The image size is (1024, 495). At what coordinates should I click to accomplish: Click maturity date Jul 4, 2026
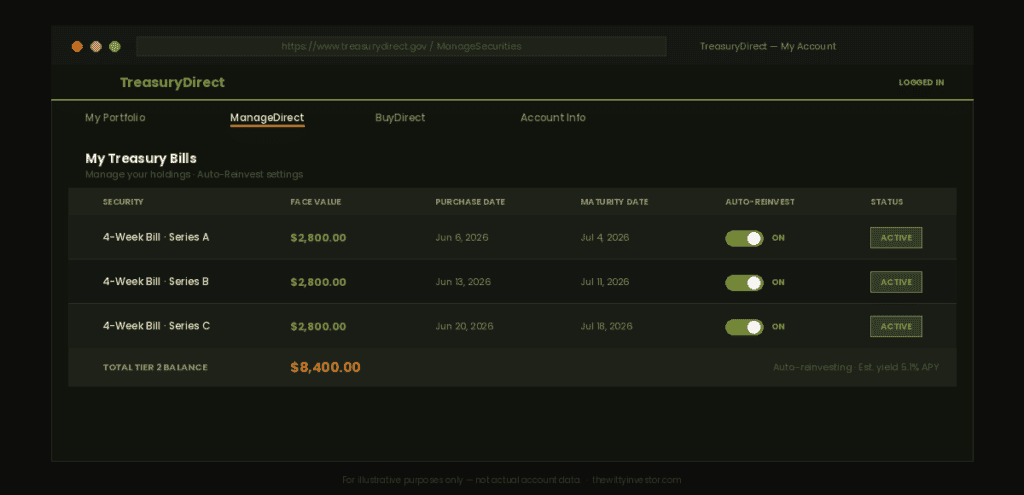pyautogui.click(x=605, y=238)
